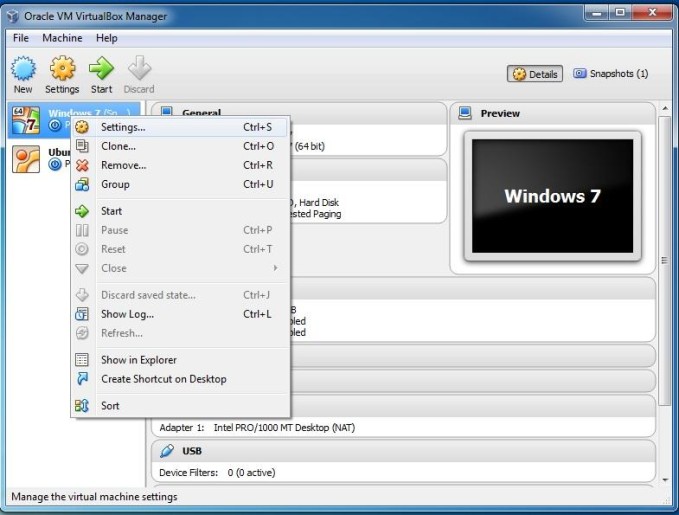Collapse the USB section header

[x=403, y=451]
